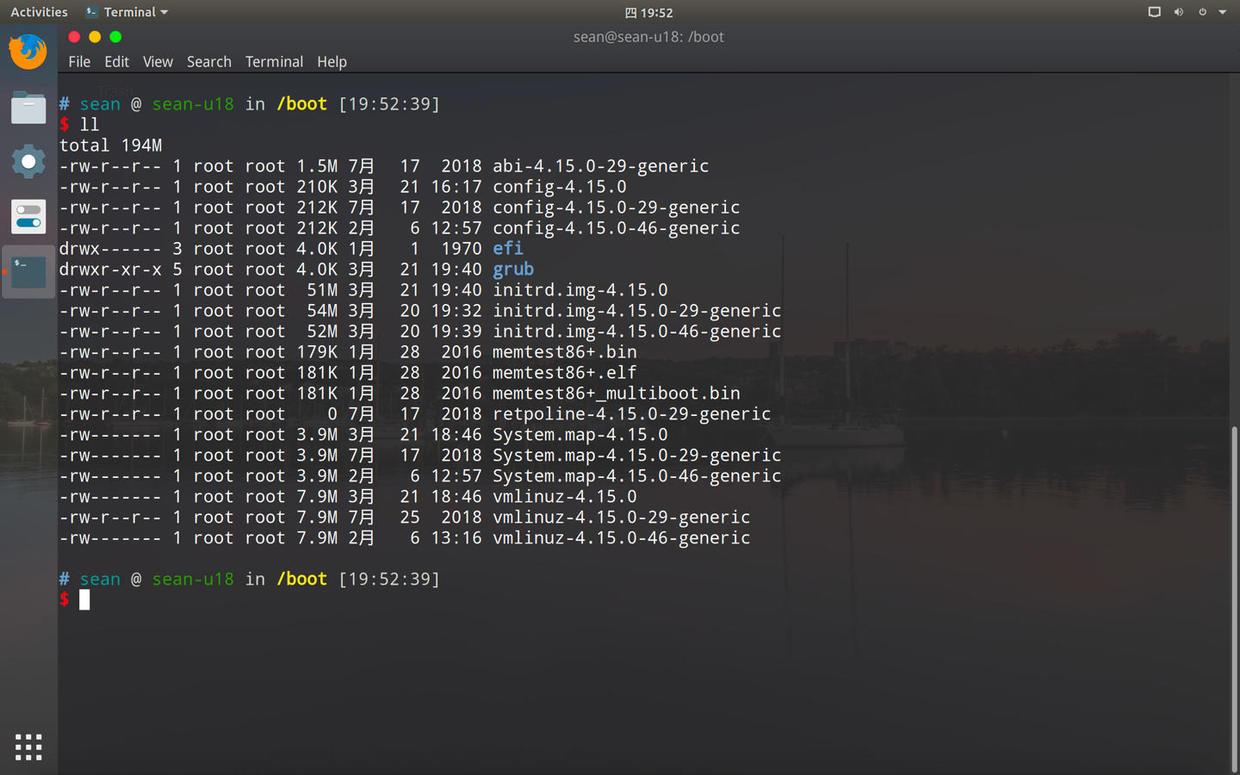Click the terminal prompt cursor
The height and width of the screenshot is (775, 1240).
click(x=85, y=599)
